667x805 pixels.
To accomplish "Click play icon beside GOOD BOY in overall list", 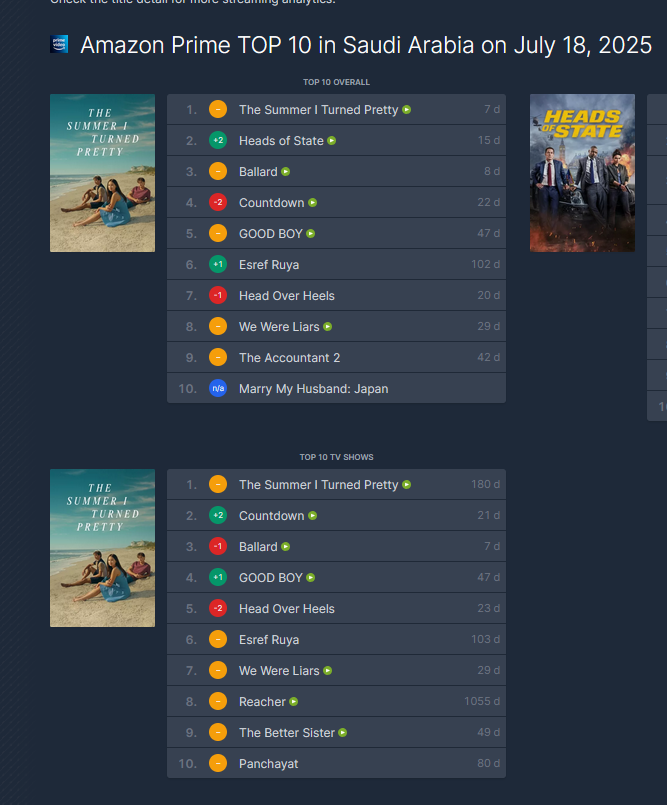I will click(x=311, y=234).
